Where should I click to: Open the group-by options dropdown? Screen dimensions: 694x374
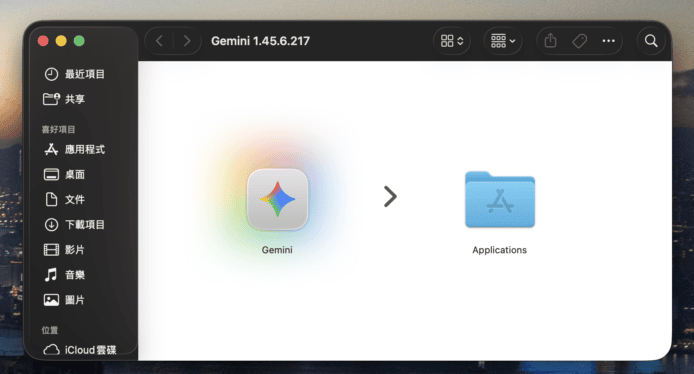tap(503, 41)
